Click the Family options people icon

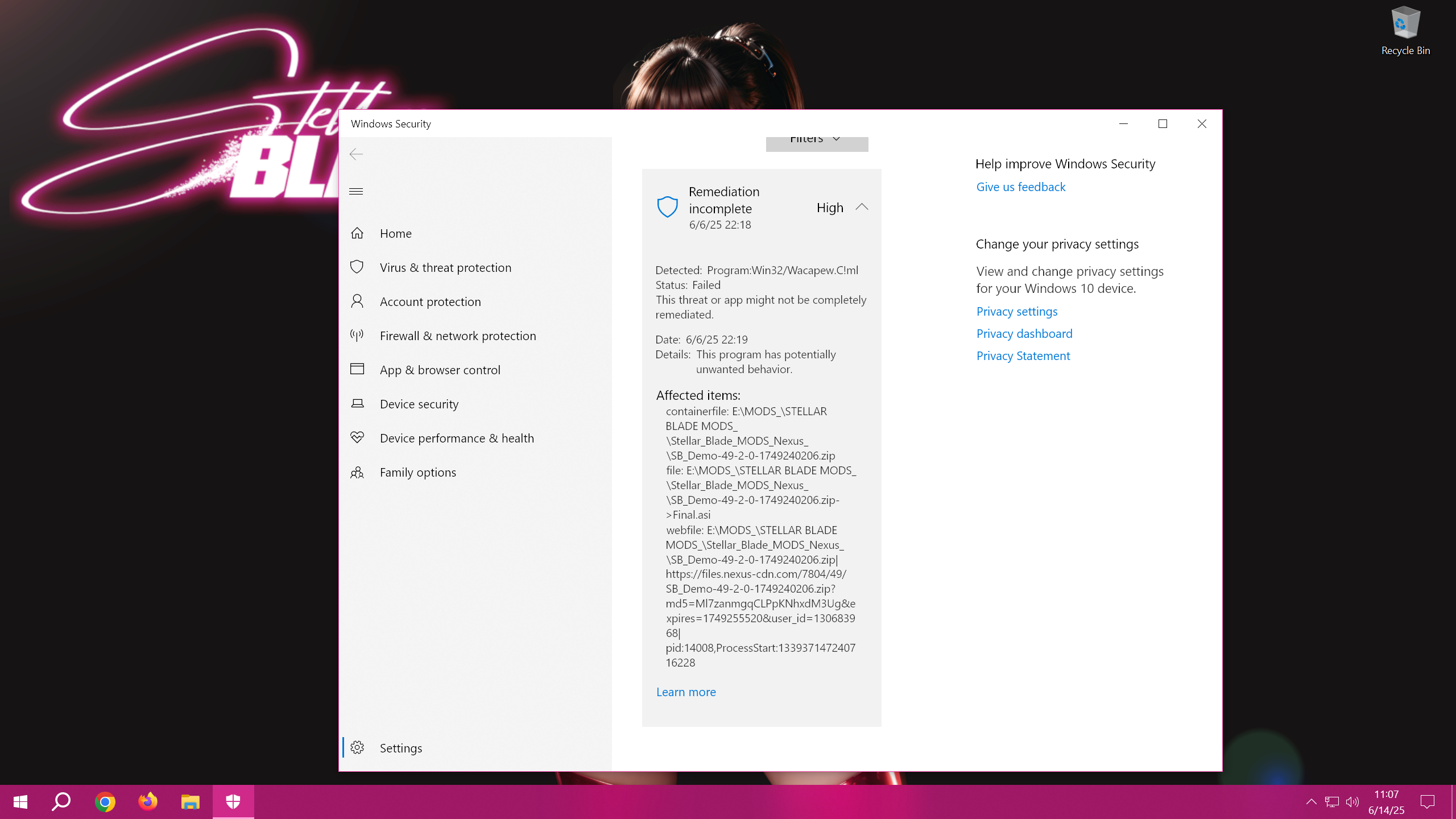(357, 472)
